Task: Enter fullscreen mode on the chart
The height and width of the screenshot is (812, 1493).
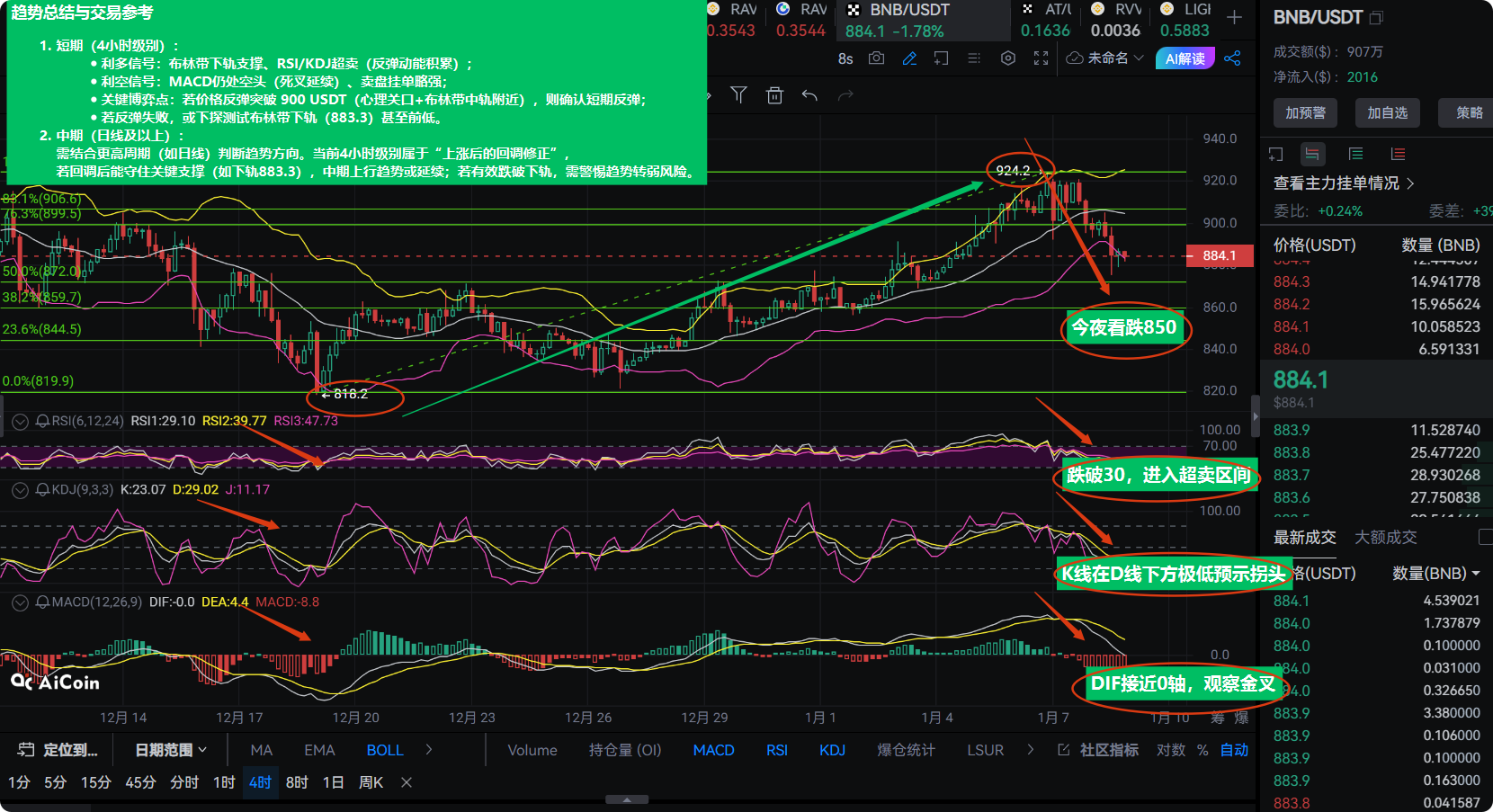Action: click(1041, 58)
